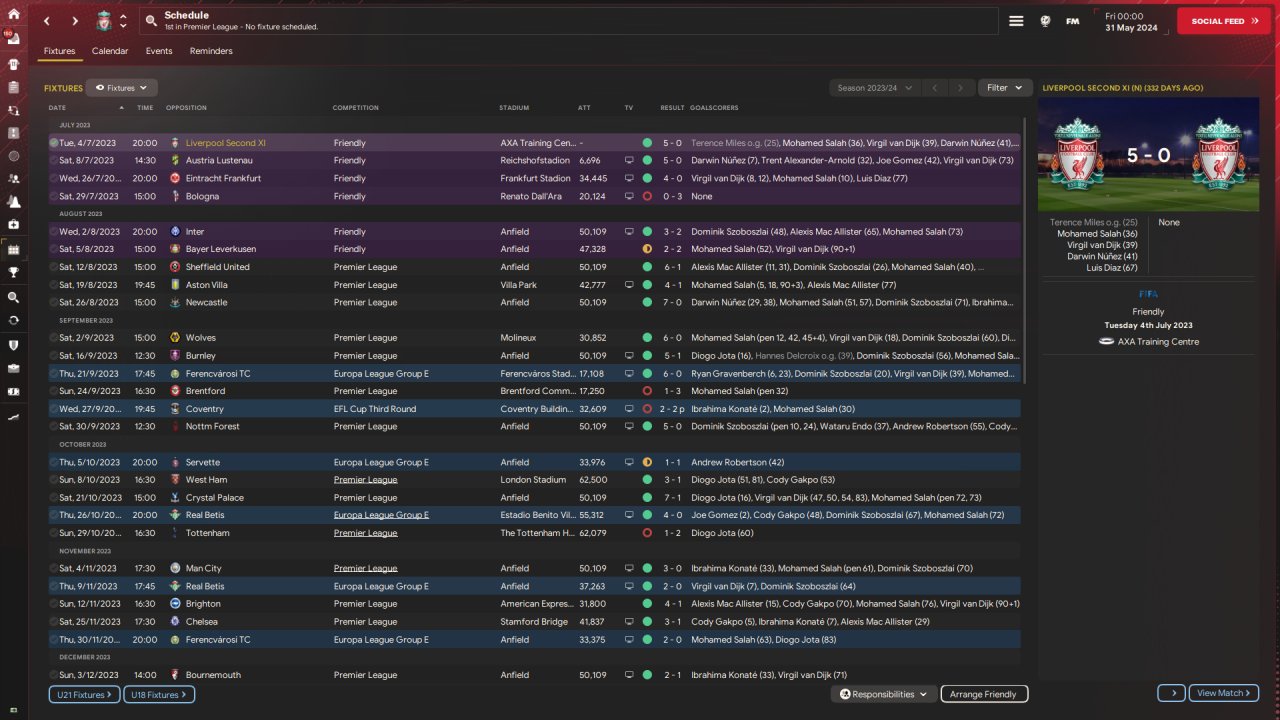The width and height of the screenshot is (1280, 720).
Task: Open Premier League link on West Ham row
Action: tap(365, 480)
